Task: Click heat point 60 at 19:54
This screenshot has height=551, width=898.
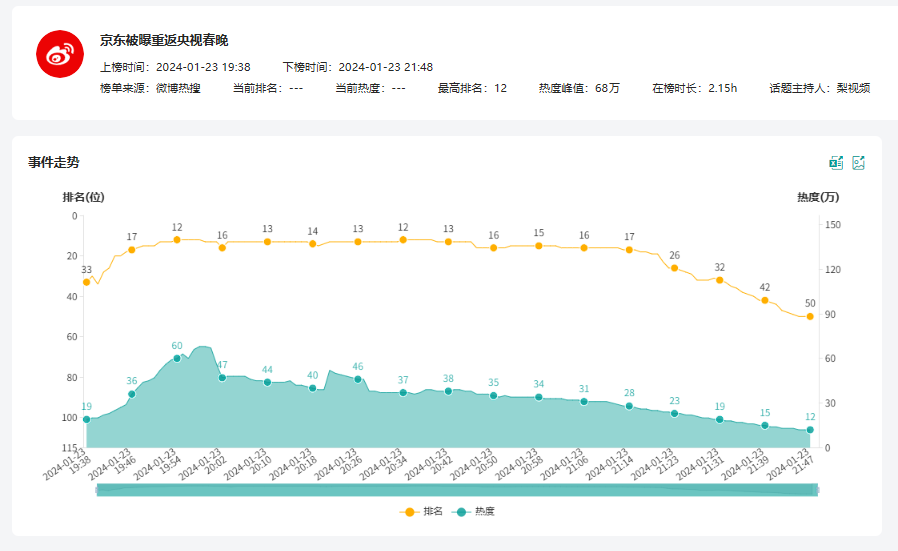Action: [177, 359]
